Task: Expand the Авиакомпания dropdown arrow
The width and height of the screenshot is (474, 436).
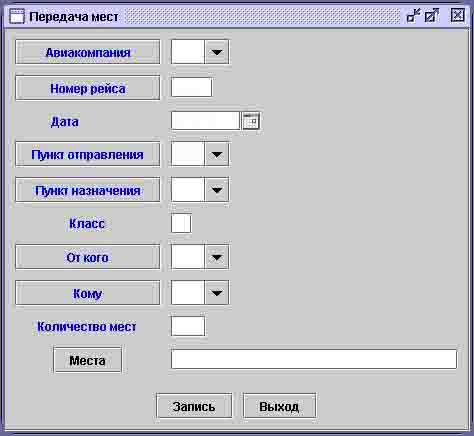Action: tap(217, 52)
